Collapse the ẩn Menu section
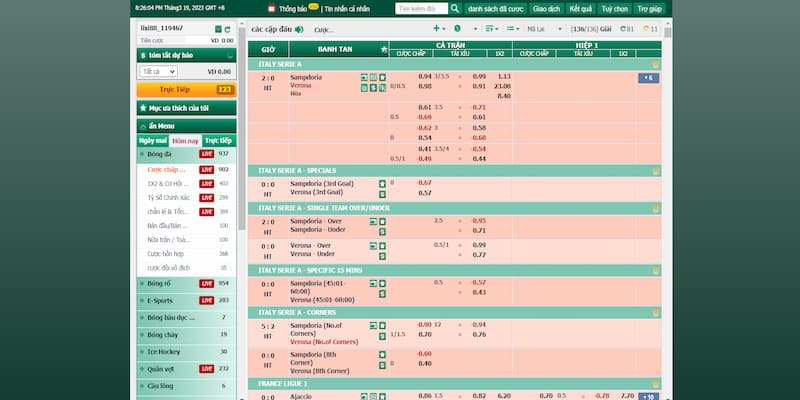Screen dimensions: 800x400 [143, 126]
